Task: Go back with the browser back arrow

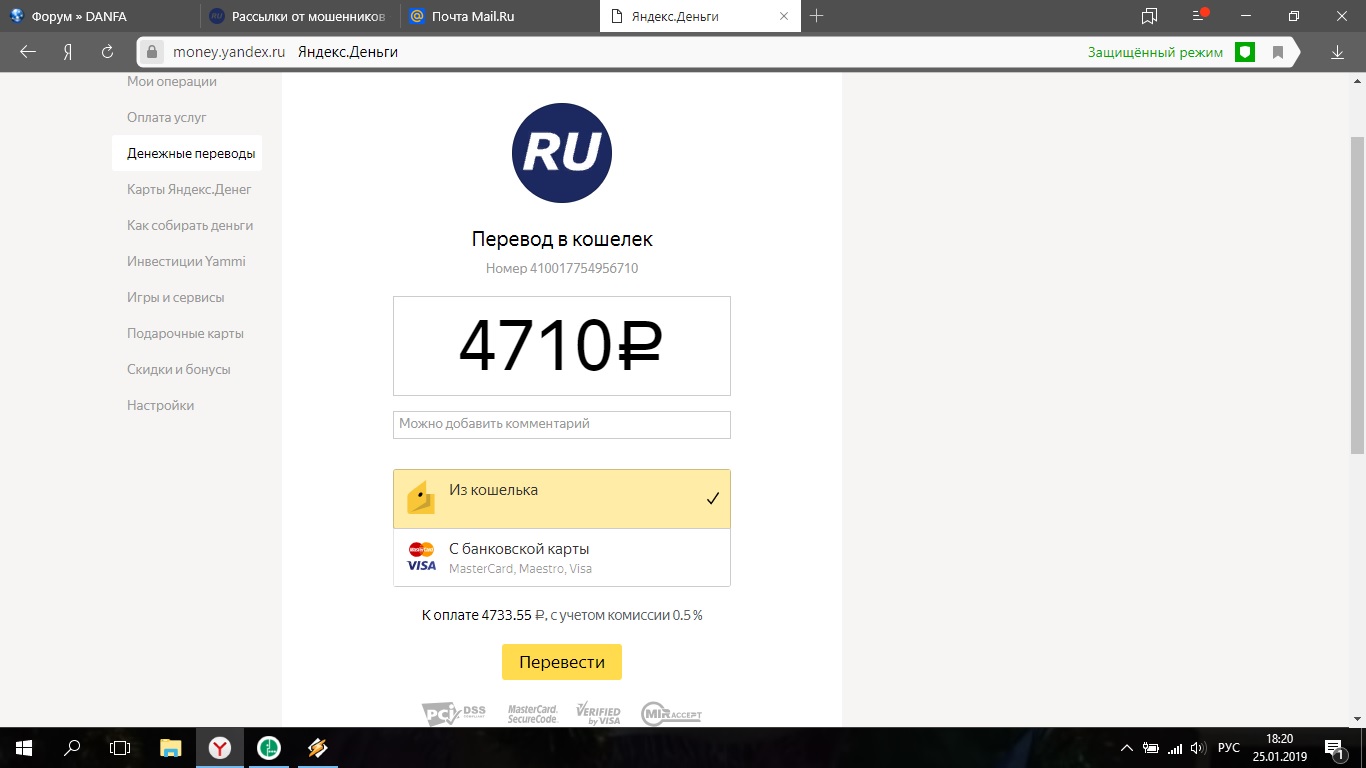Action: tap(28, 52)
